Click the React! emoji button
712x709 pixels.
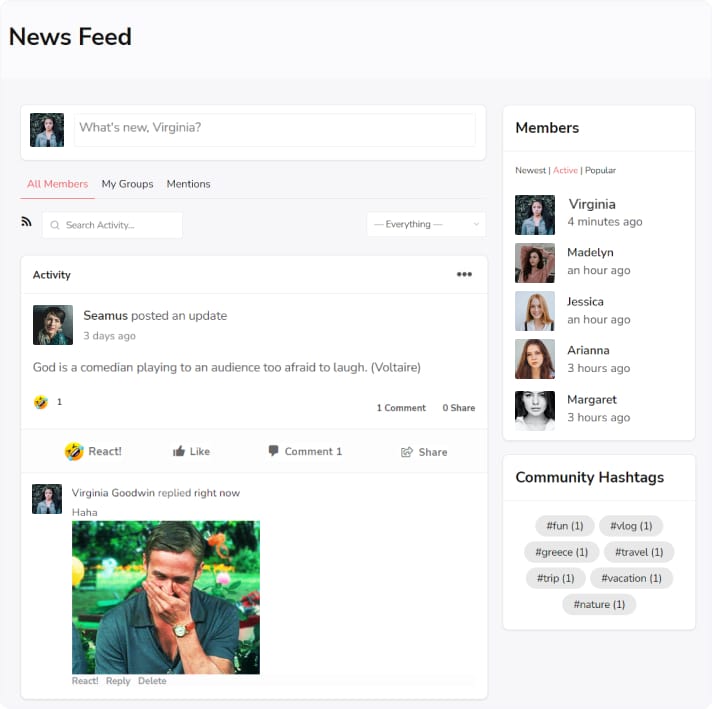[x=93, y=452]
